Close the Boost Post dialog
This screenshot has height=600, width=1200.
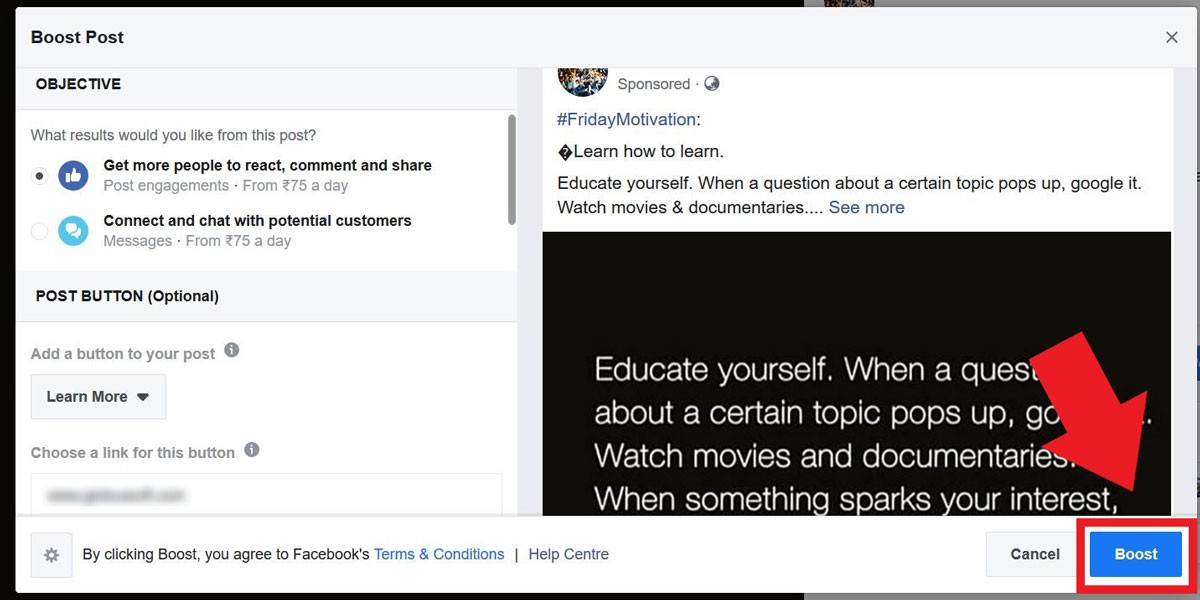point(1171,37)
